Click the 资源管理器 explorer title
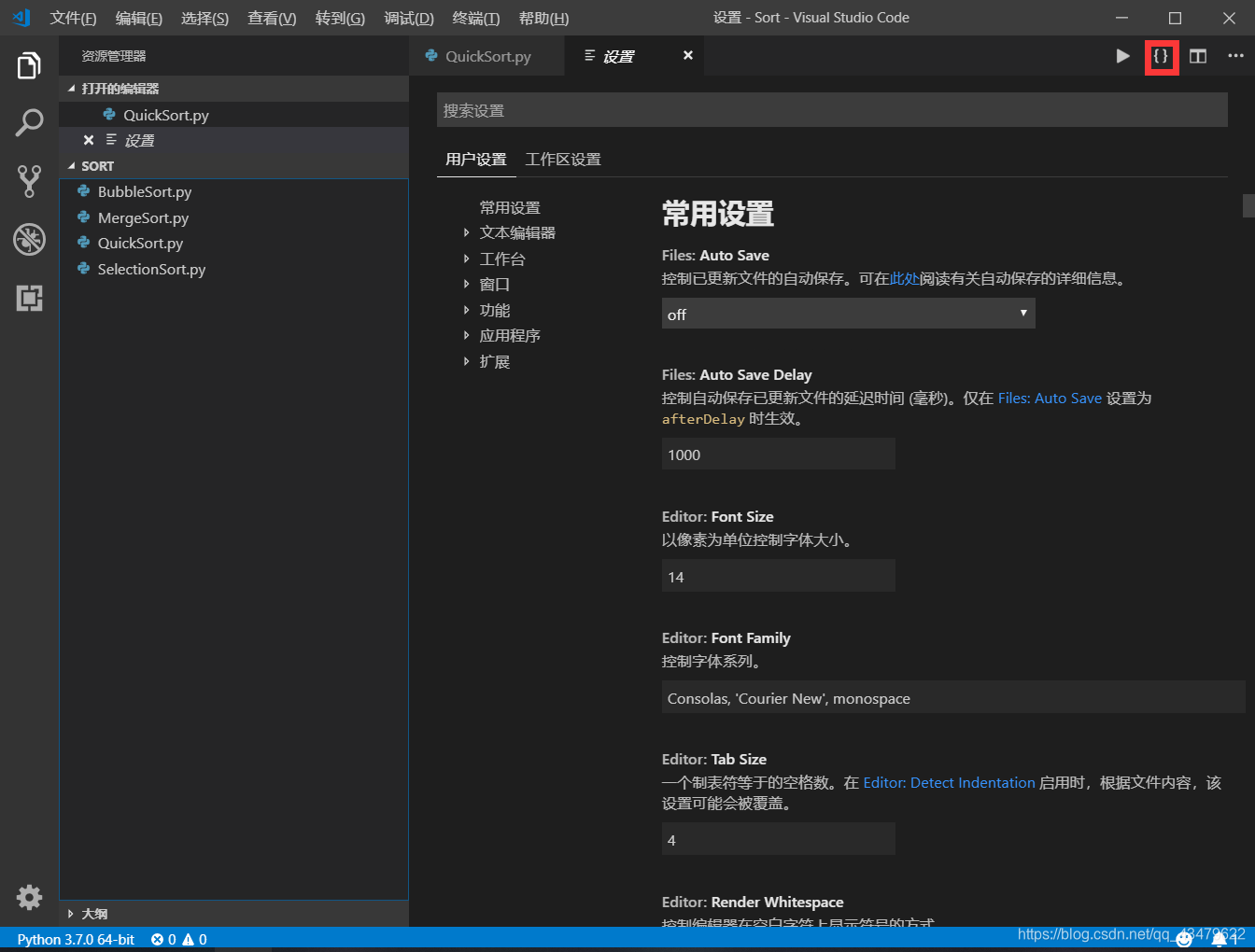Viewport: 1255px width, 952px height. [114, 56]
